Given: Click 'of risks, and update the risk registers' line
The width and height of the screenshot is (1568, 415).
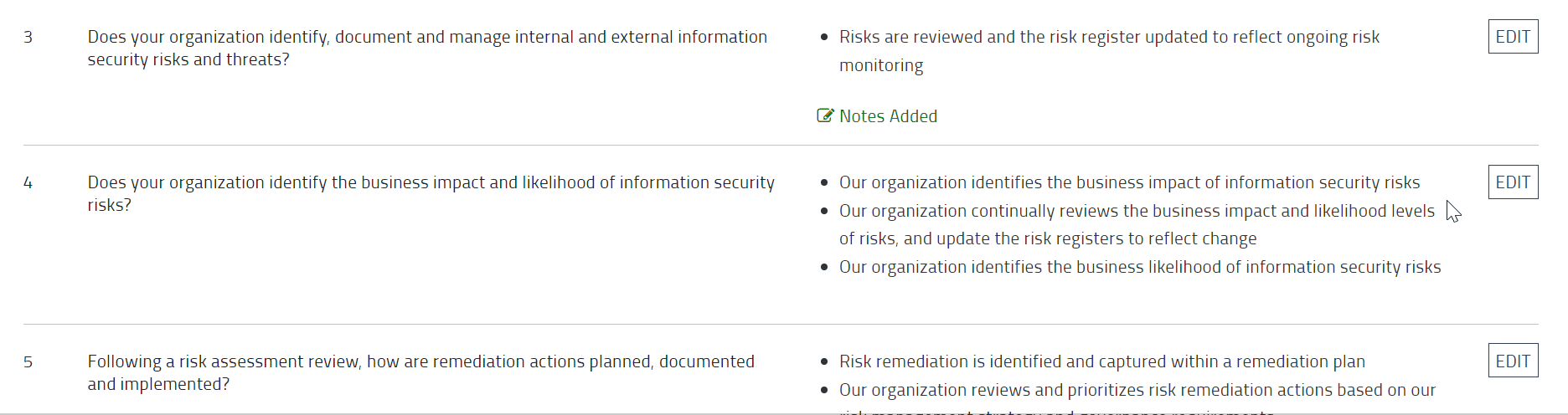Looking at the screenshot, I should tap(1048, 238).
